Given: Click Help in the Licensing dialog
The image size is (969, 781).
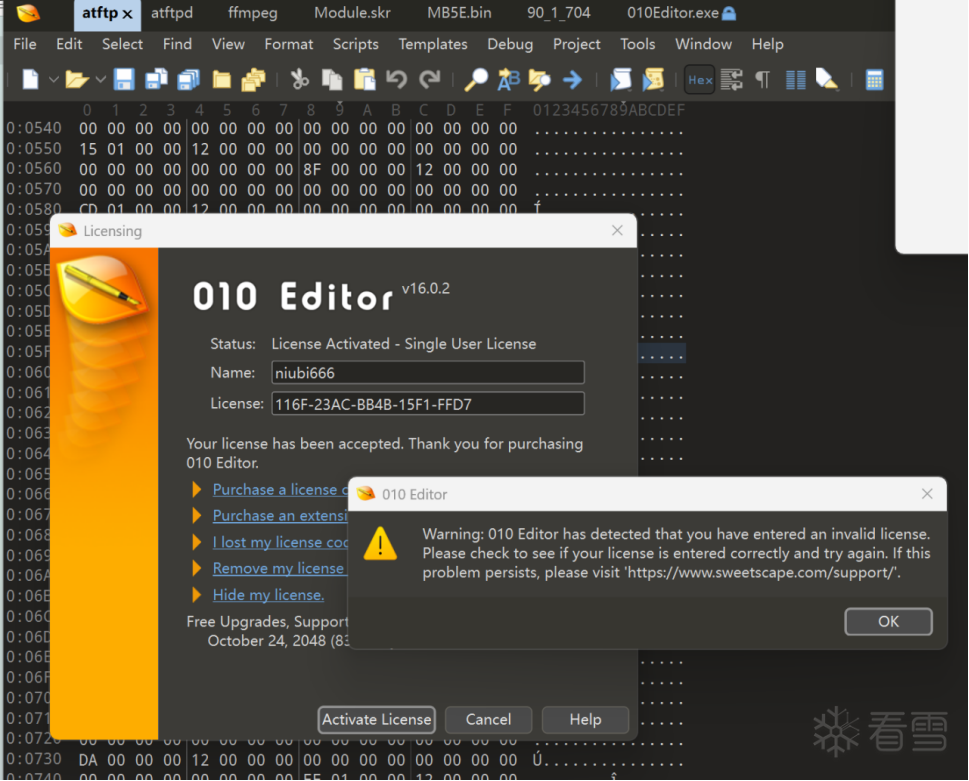Looking at the screenshot, I should click(x=585, y=720).
